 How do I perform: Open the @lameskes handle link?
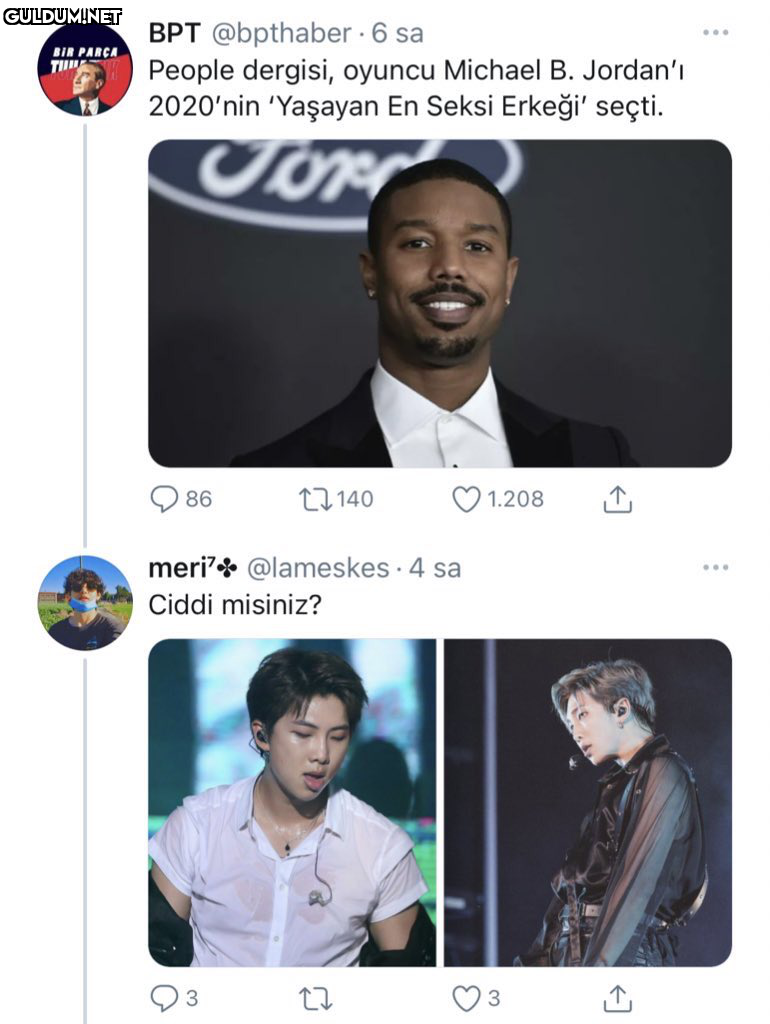317,568
